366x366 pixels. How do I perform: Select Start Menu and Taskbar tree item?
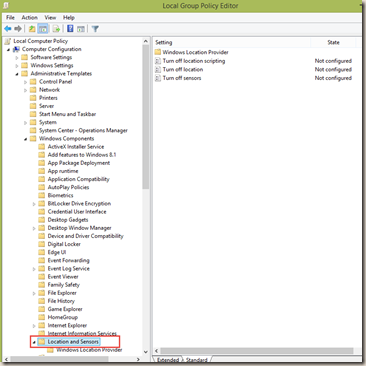[67, 114]
